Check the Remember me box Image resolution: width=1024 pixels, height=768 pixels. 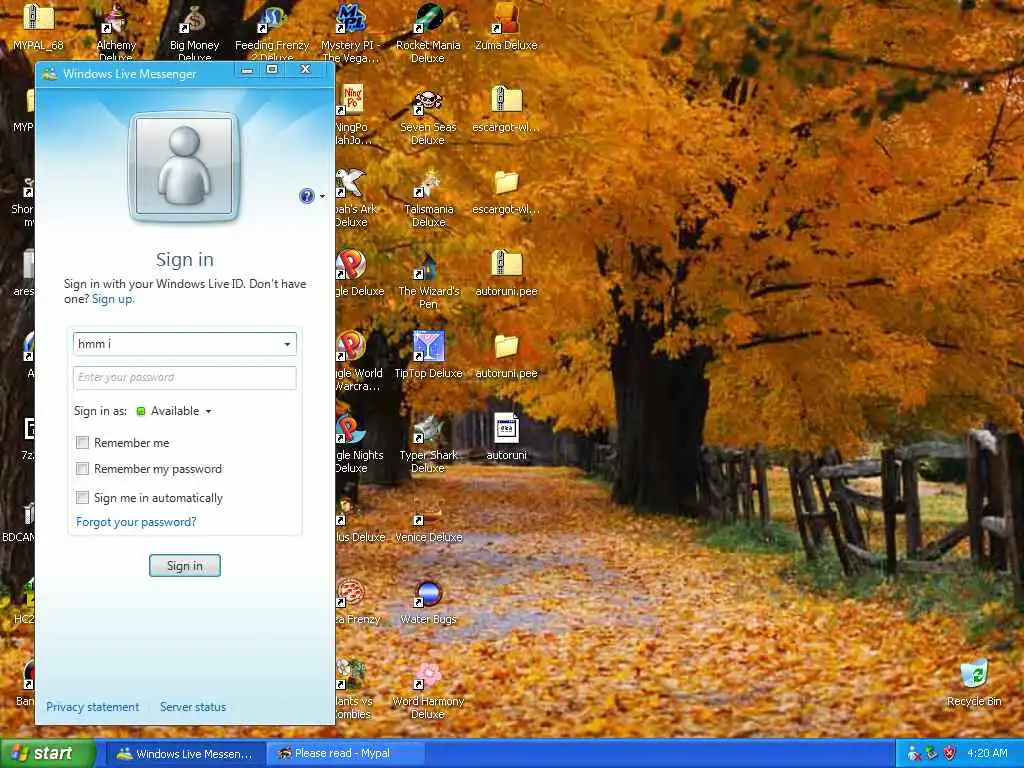coord(82,443)
